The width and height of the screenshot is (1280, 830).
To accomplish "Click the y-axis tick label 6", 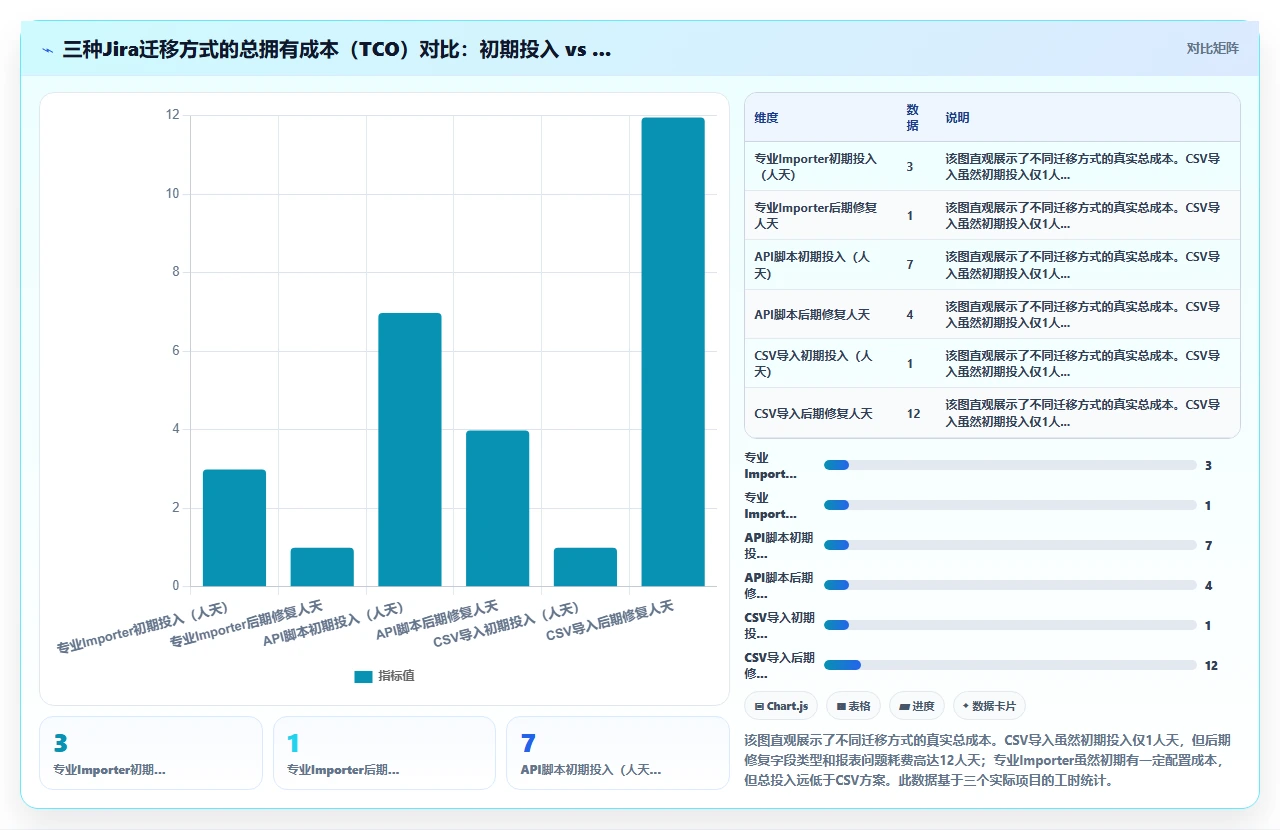I will (175, 351).
